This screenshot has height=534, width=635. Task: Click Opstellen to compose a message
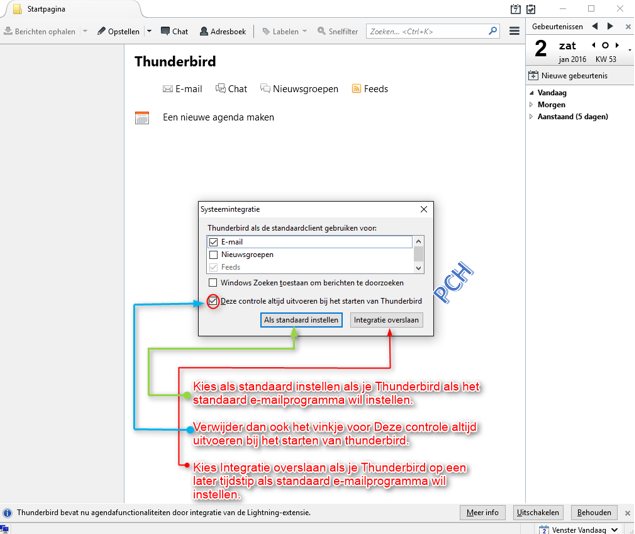click(118, 31)
